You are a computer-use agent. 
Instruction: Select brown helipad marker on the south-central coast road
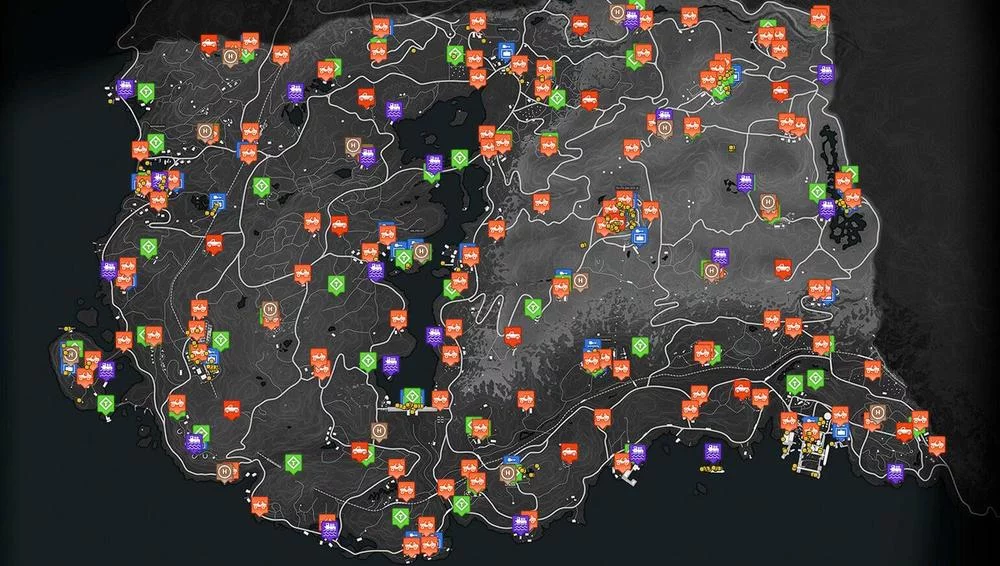pyautogui.click(x=508, y=474)
